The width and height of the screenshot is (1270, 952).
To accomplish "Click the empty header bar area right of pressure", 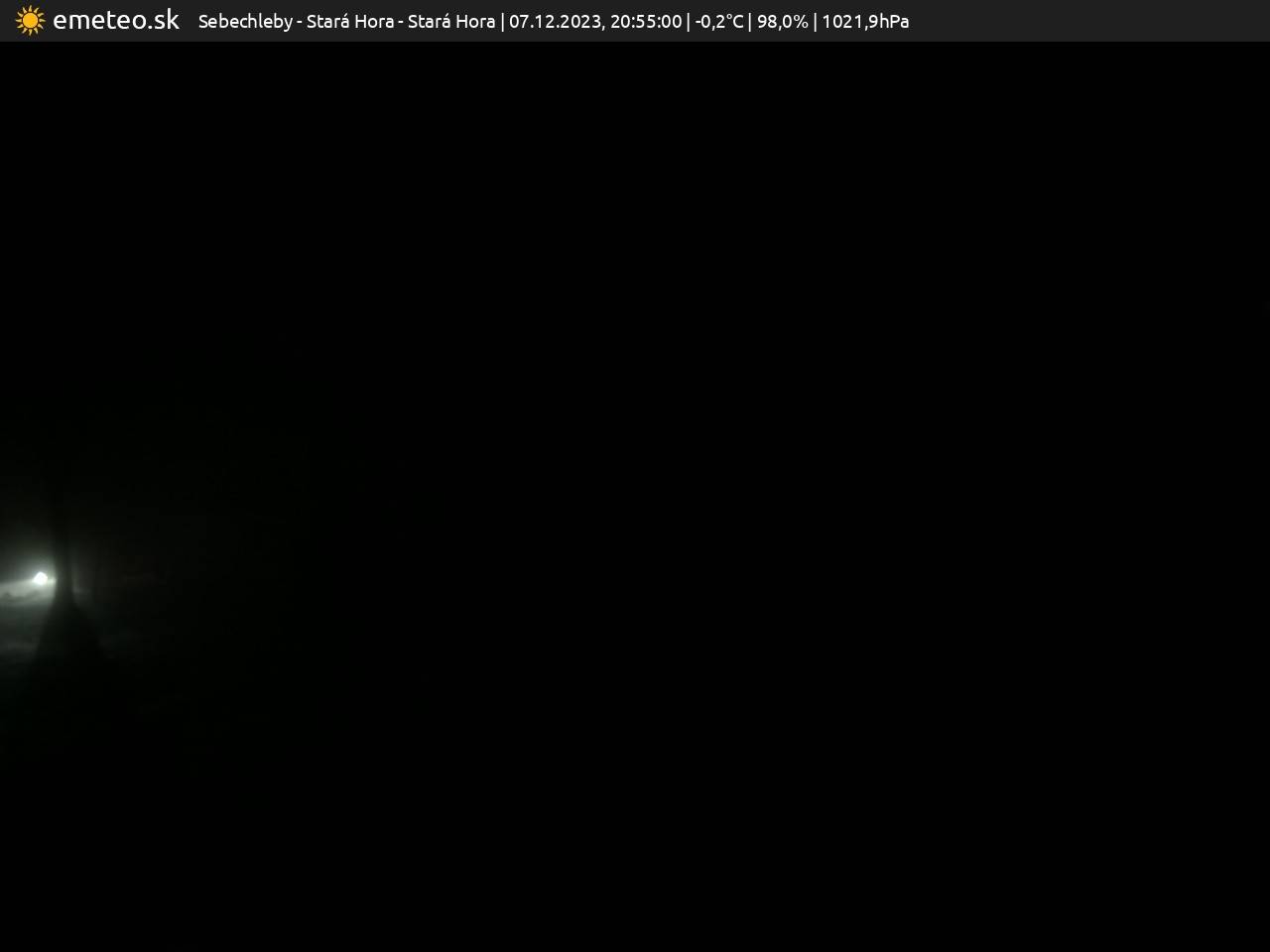I will 1091,21.
